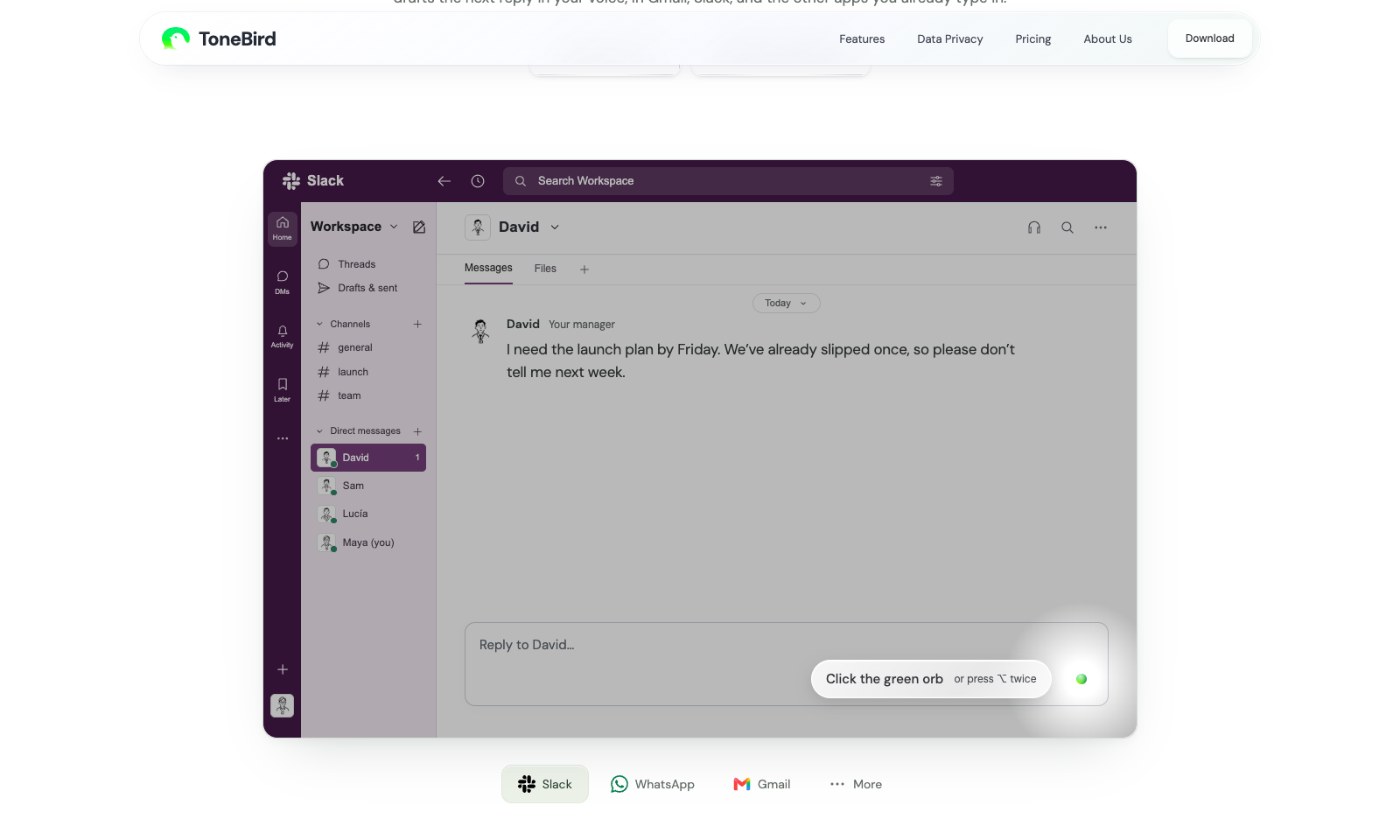Viewport: 1400px width, 840px height.
Task: Start a huddle with the headphones icon
Action: click(x=1034, y=227)
